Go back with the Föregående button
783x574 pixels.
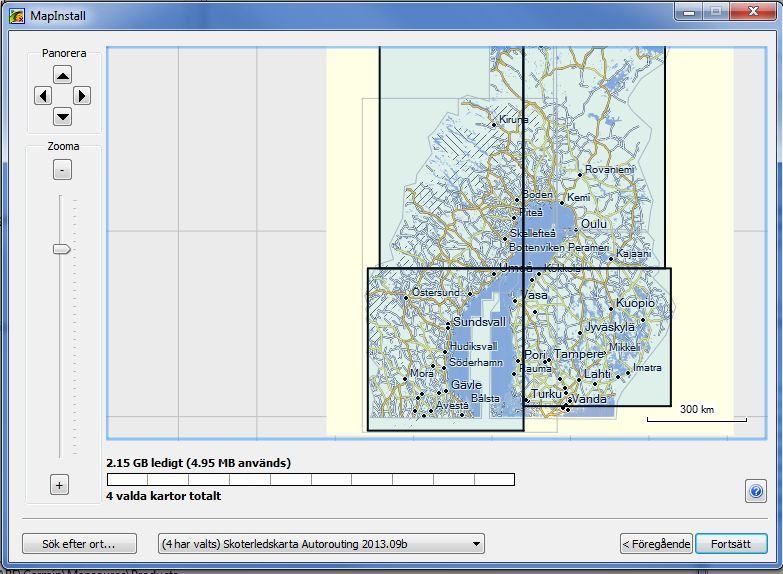pyautogui.click(x=655, y=544)
